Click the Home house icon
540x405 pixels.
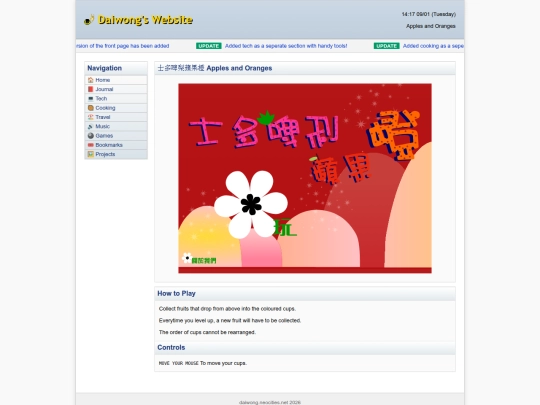pyautogui.click(x=91, y=80)
